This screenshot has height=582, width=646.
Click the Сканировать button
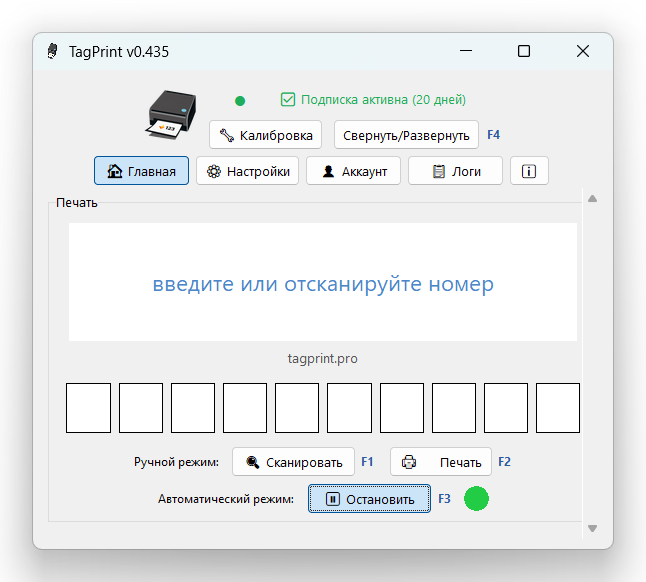point(293,462)
